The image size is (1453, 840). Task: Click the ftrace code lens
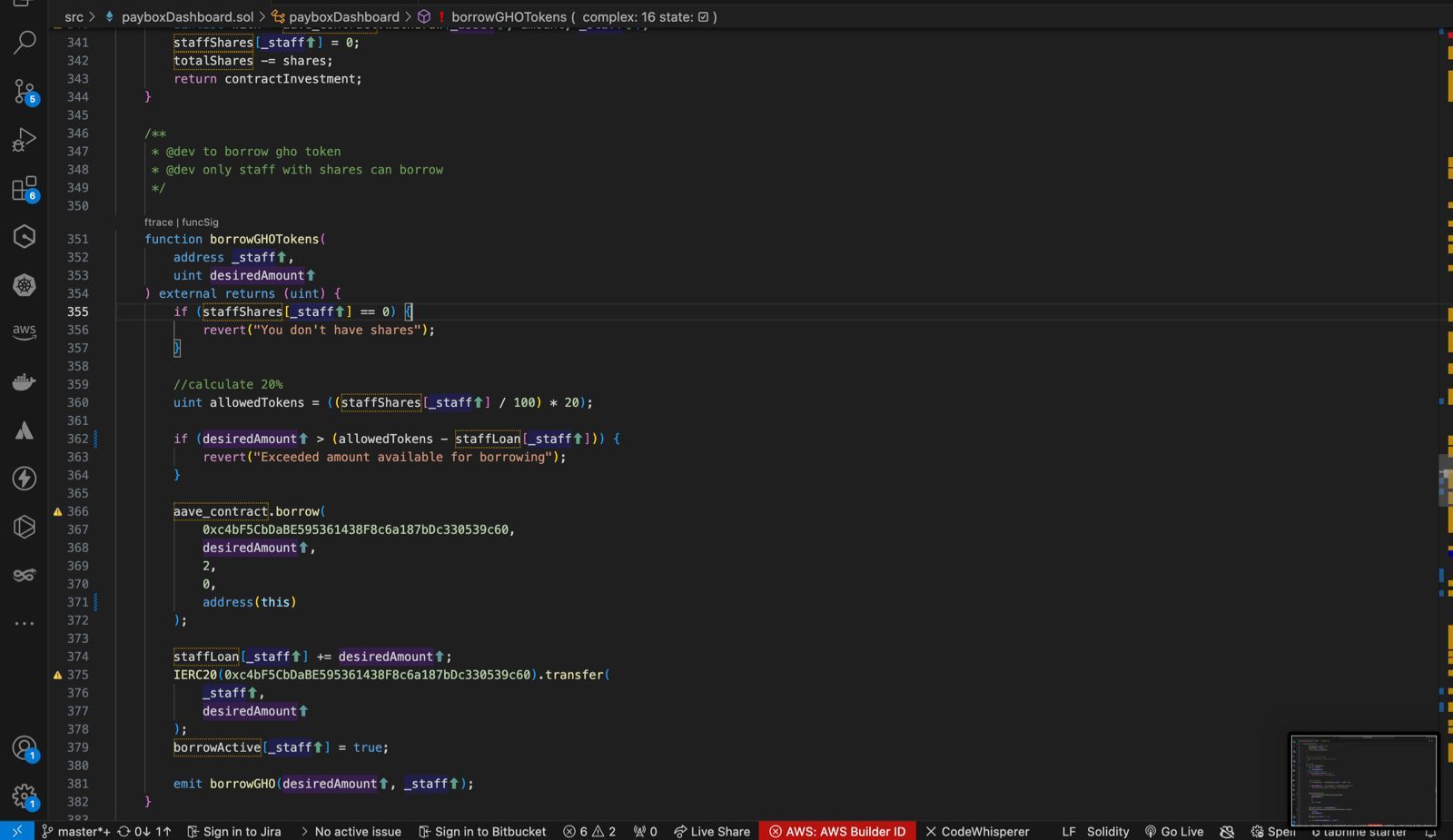[x=158, y=222]
